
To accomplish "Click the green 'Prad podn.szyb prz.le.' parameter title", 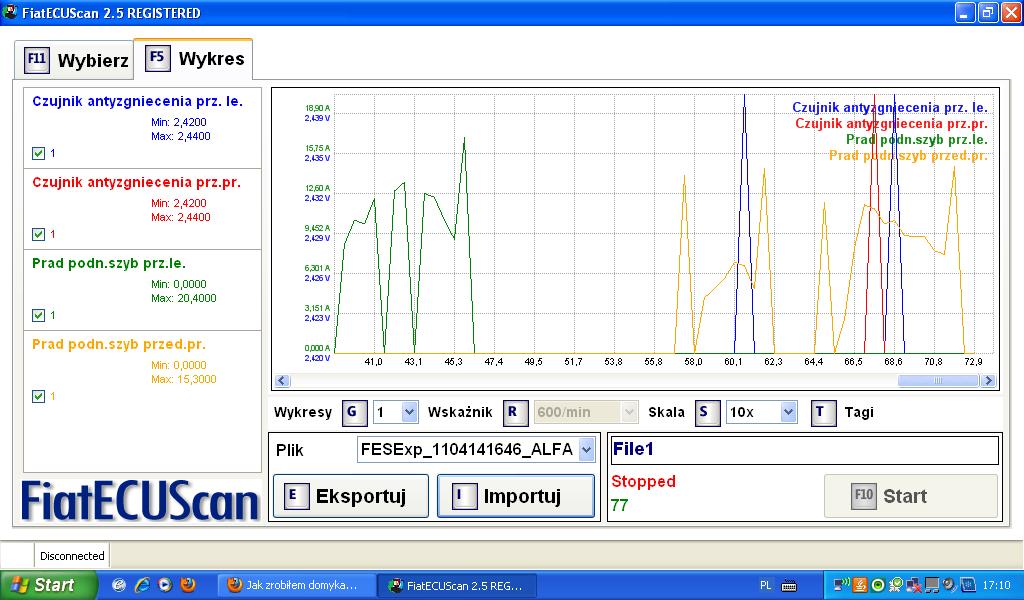I will pos(109,263).
